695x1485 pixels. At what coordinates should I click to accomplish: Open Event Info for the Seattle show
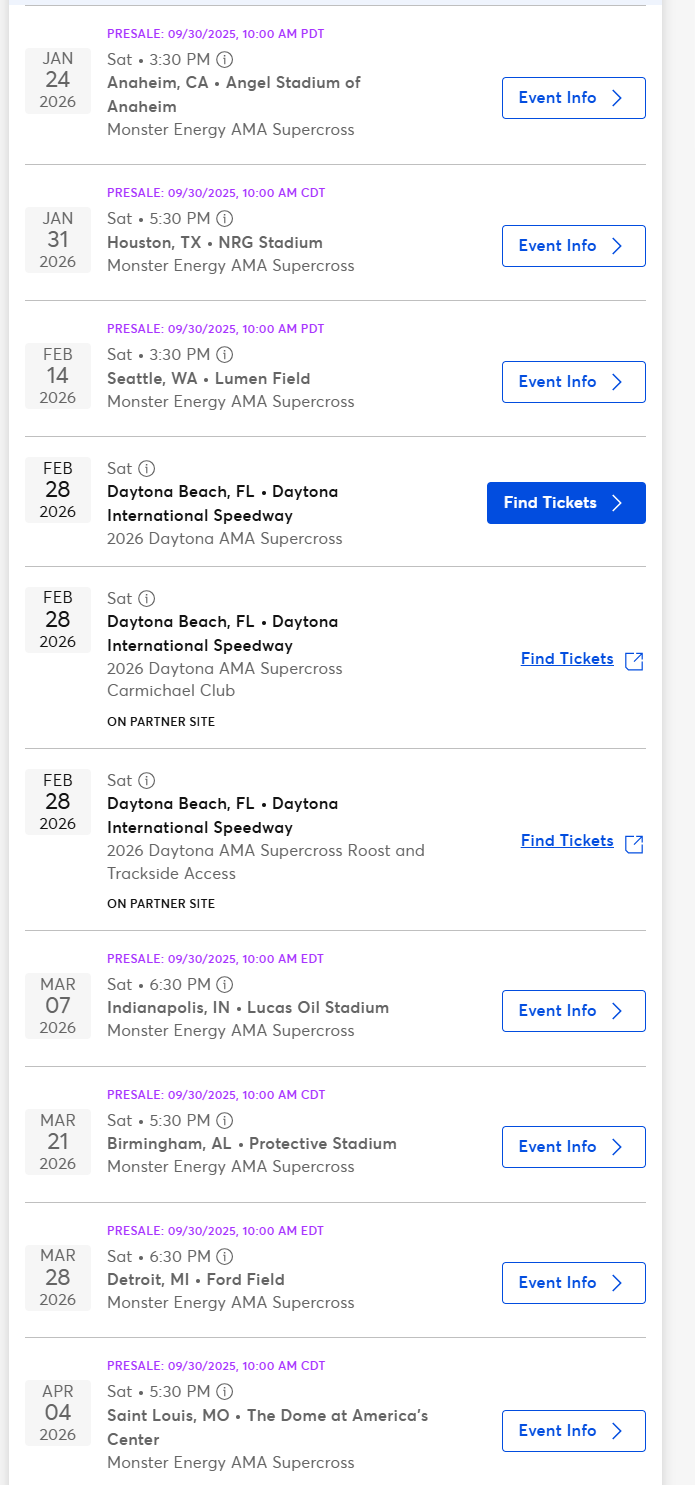[573, 382]
